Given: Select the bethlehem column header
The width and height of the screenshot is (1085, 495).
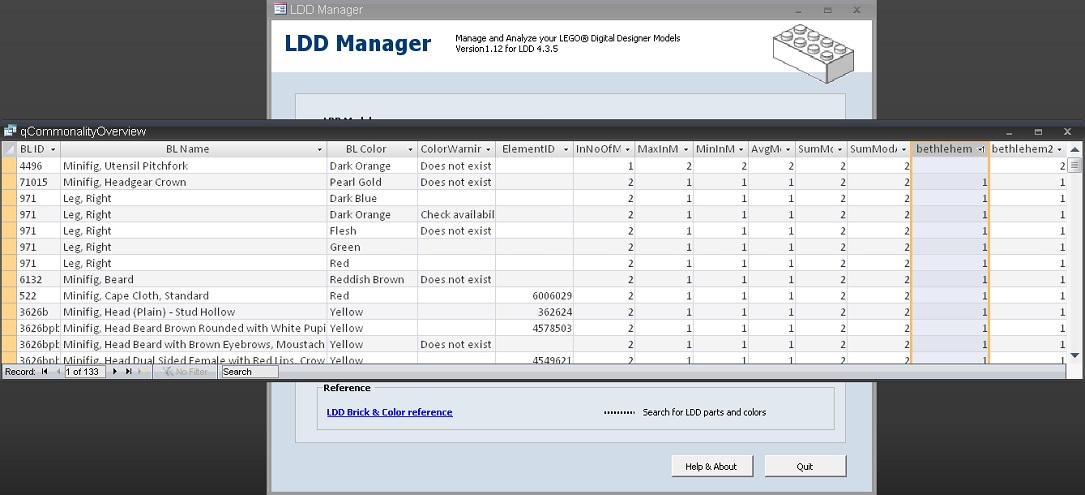Looking at the screenshot, I should point(951,149).
